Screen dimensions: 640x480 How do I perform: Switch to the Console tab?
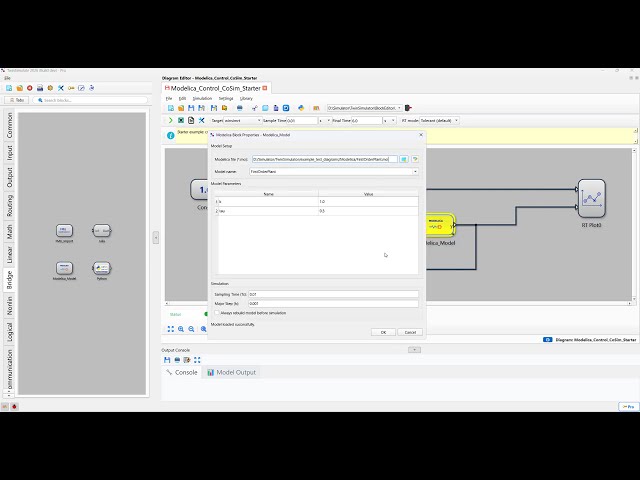[x=182, y=372]
